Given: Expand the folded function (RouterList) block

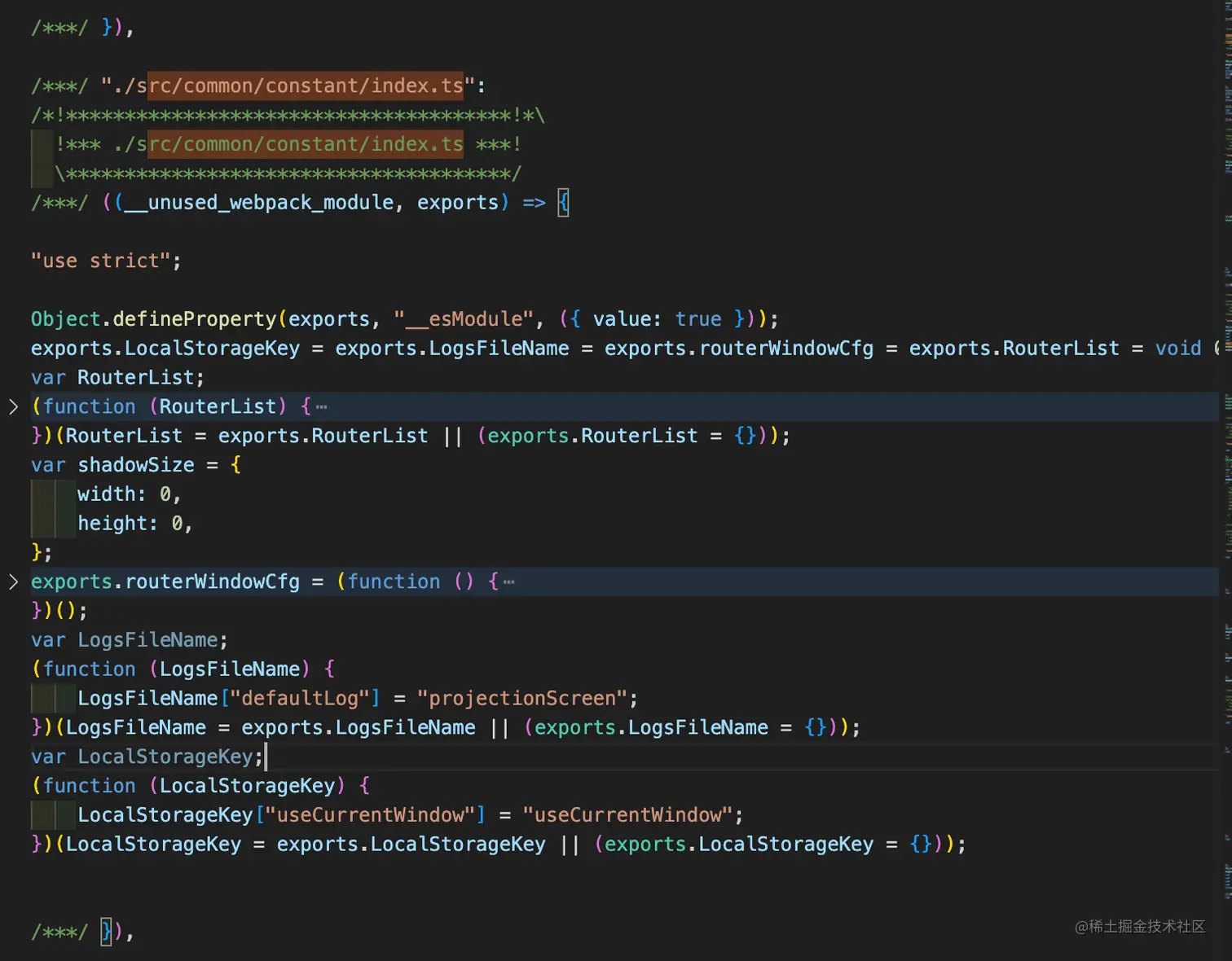Looking at the screenshot, I should coord(13,406).
